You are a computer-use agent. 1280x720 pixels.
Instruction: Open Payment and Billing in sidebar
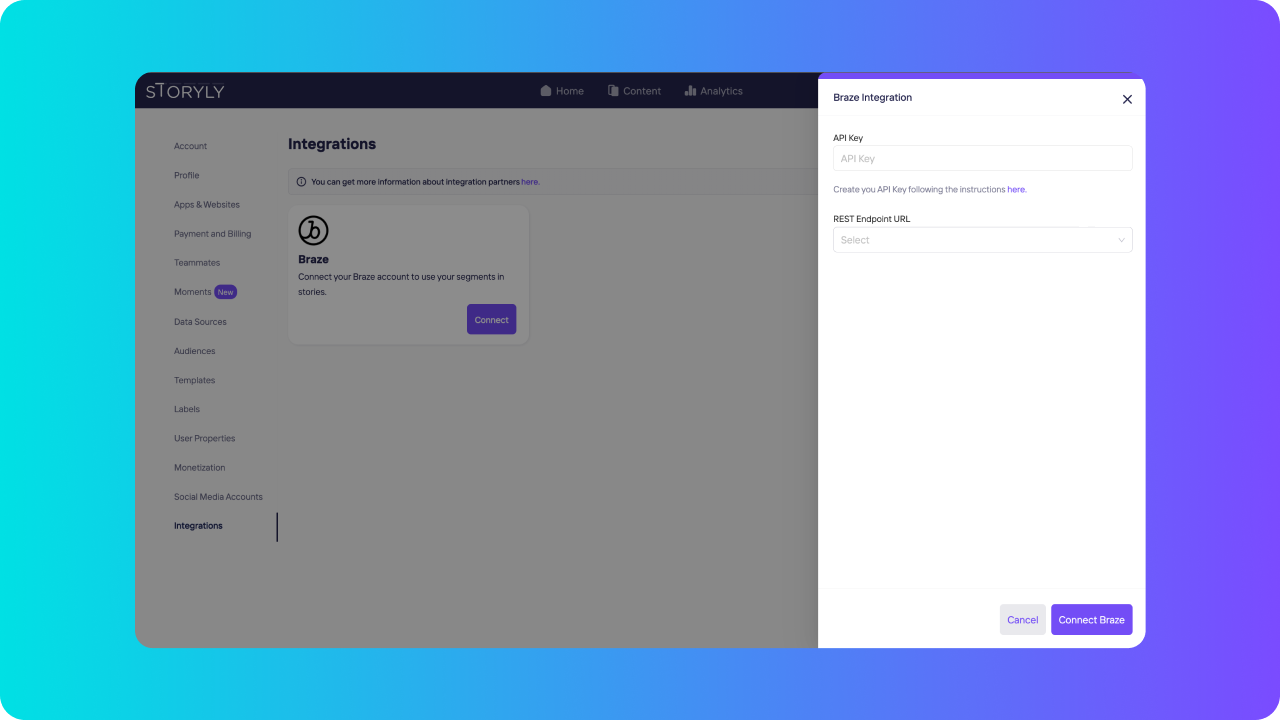coord(212,234)
